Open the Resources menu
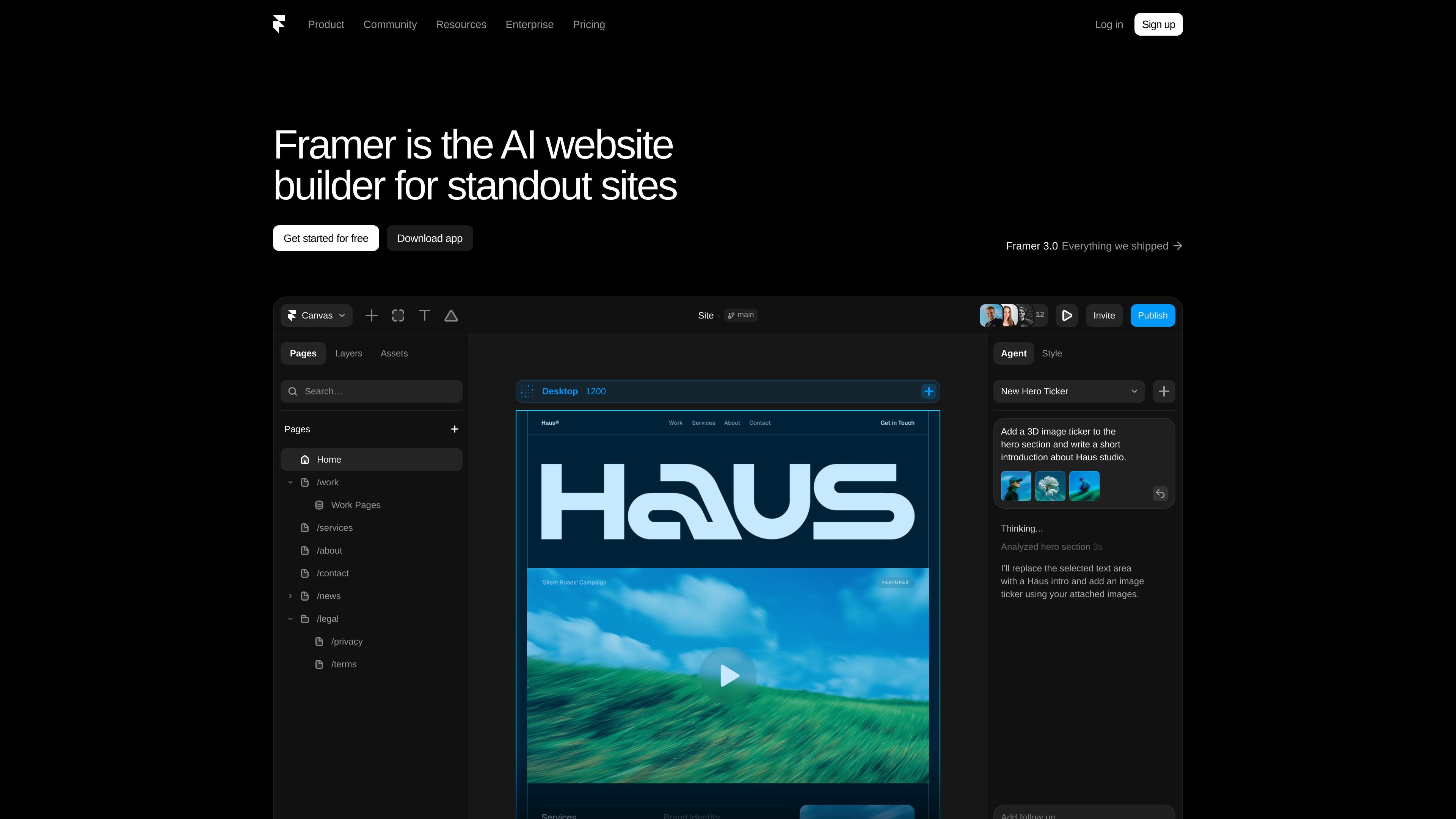 coord(461,24)
